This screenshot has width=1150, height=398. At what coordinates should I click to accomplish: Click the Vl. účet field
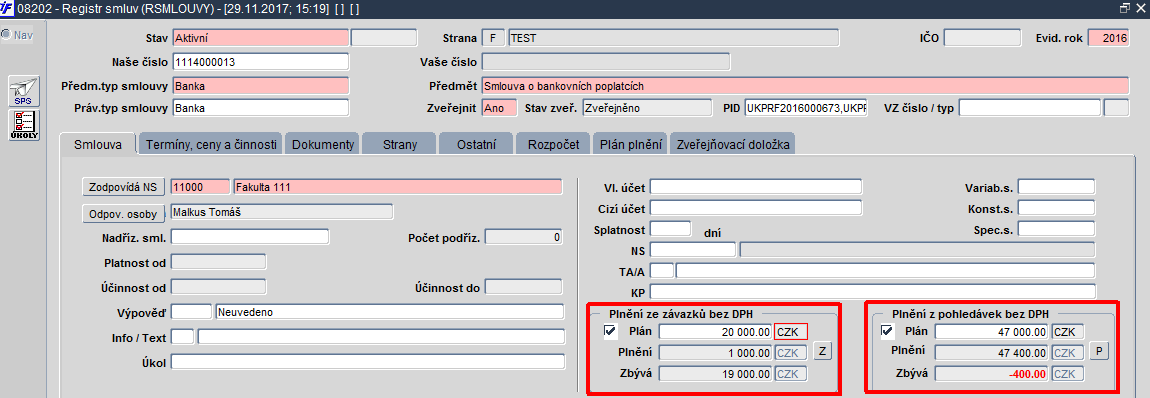coord(755,186)
